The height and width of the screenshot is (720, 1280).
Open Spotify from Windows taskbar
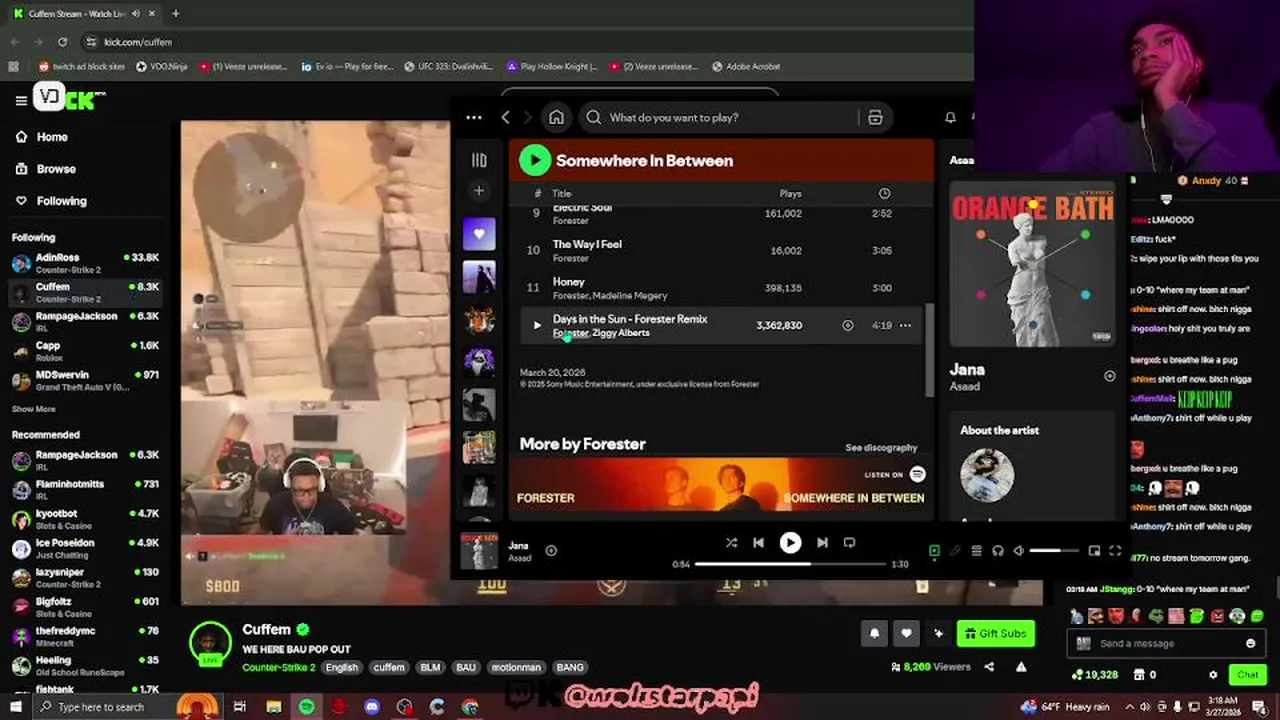(x=306, y=707)
